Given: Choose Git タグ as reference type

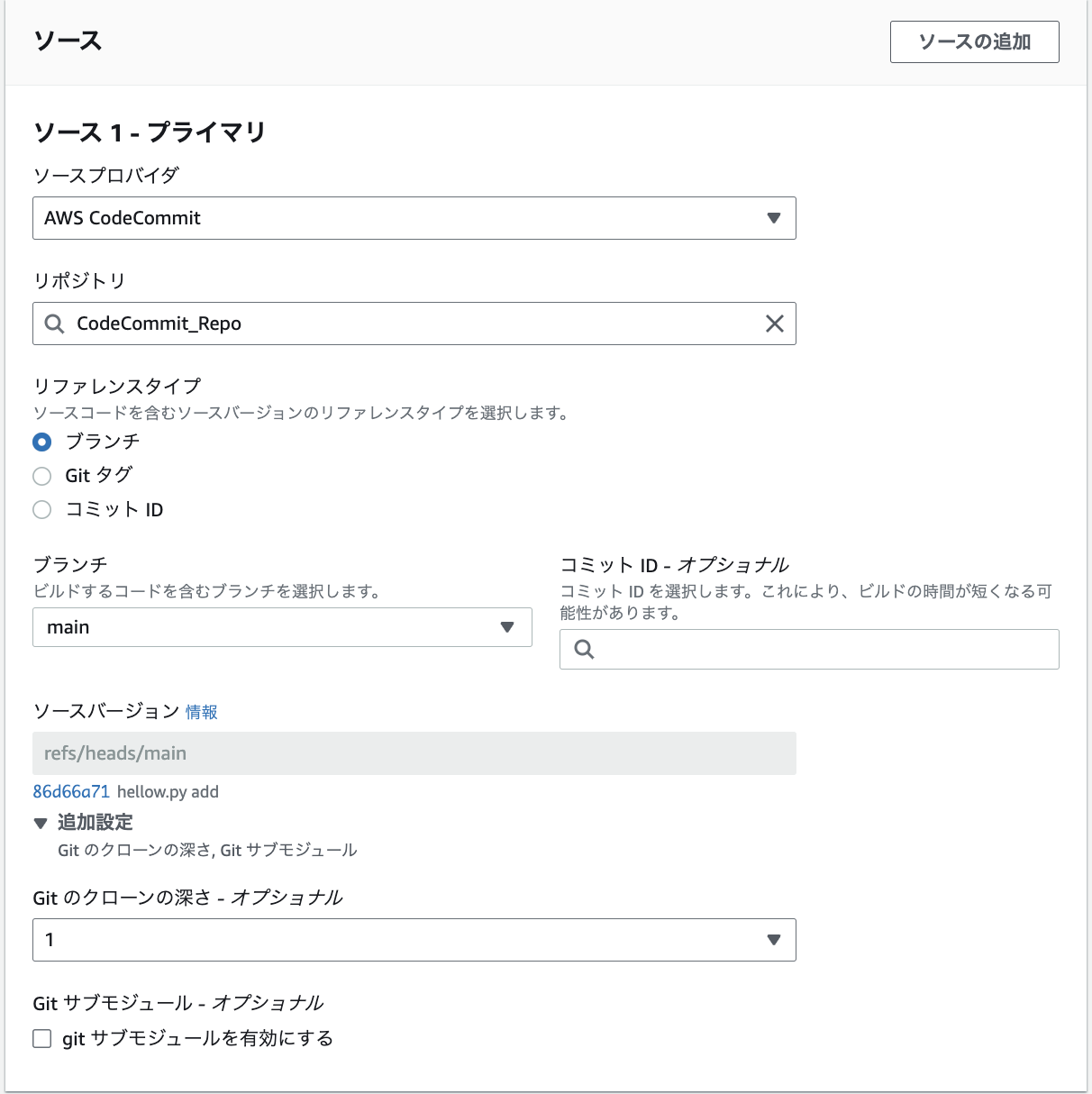Looking at the screenshot, I should click(41, 476).
